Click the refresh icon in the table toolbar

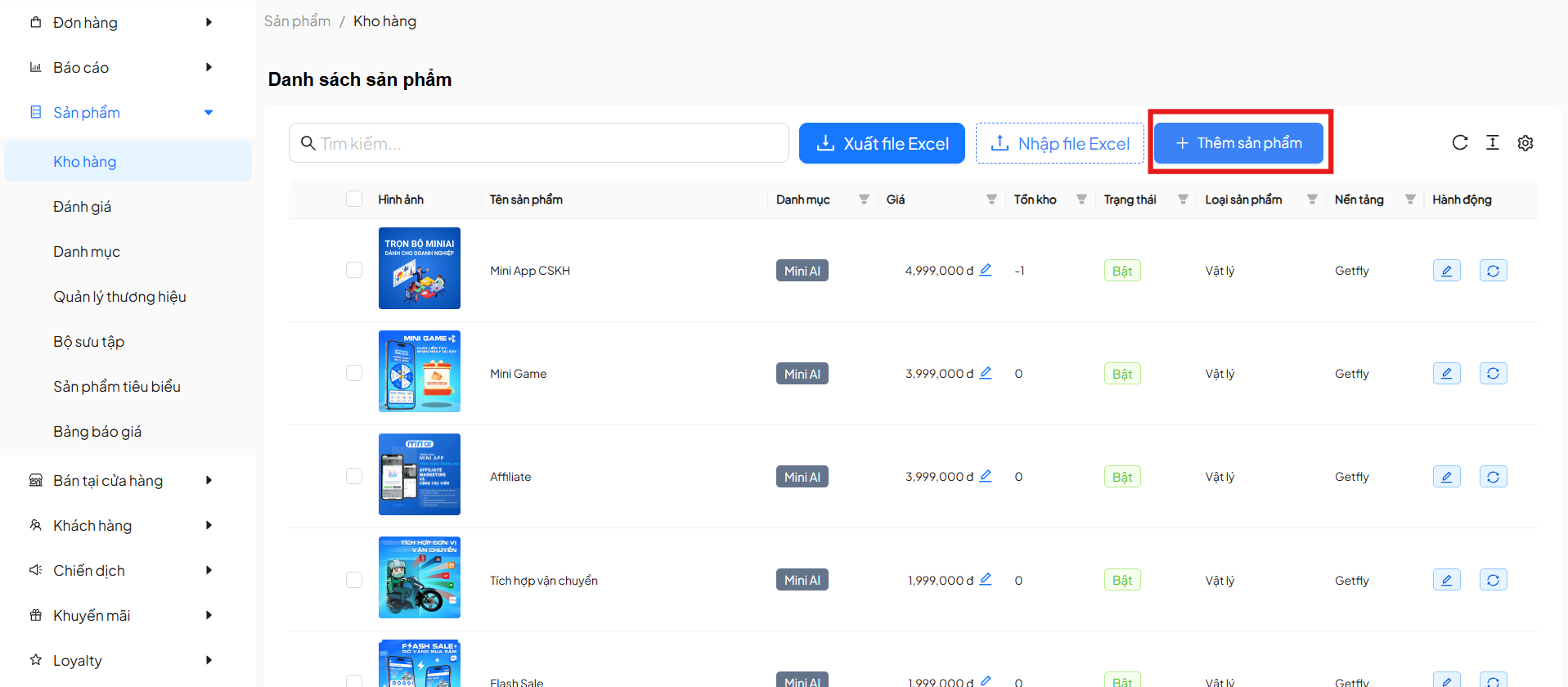click(1459, 143)
